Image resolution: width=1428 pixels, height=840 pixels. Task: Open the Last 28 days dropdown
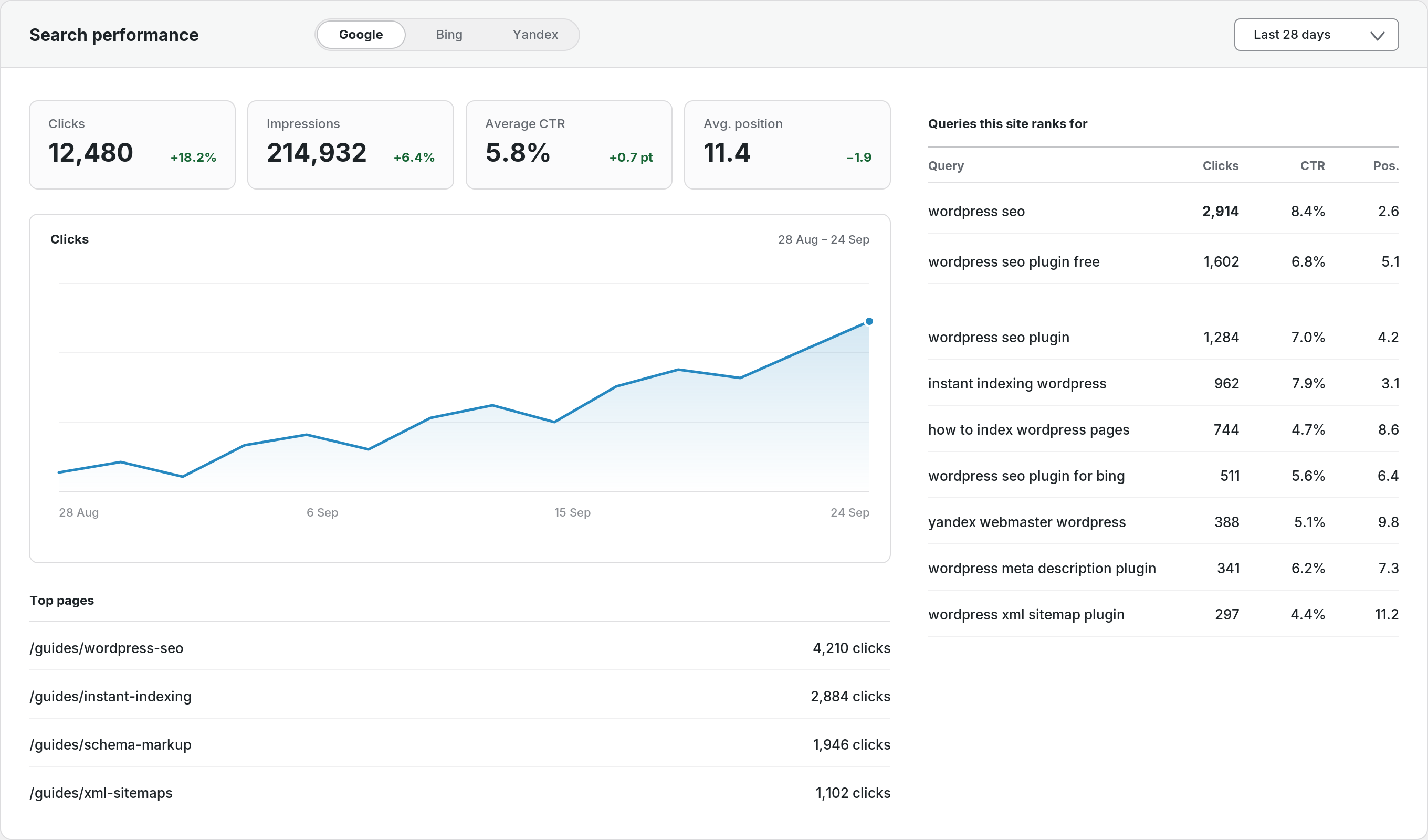(1316, 35)
